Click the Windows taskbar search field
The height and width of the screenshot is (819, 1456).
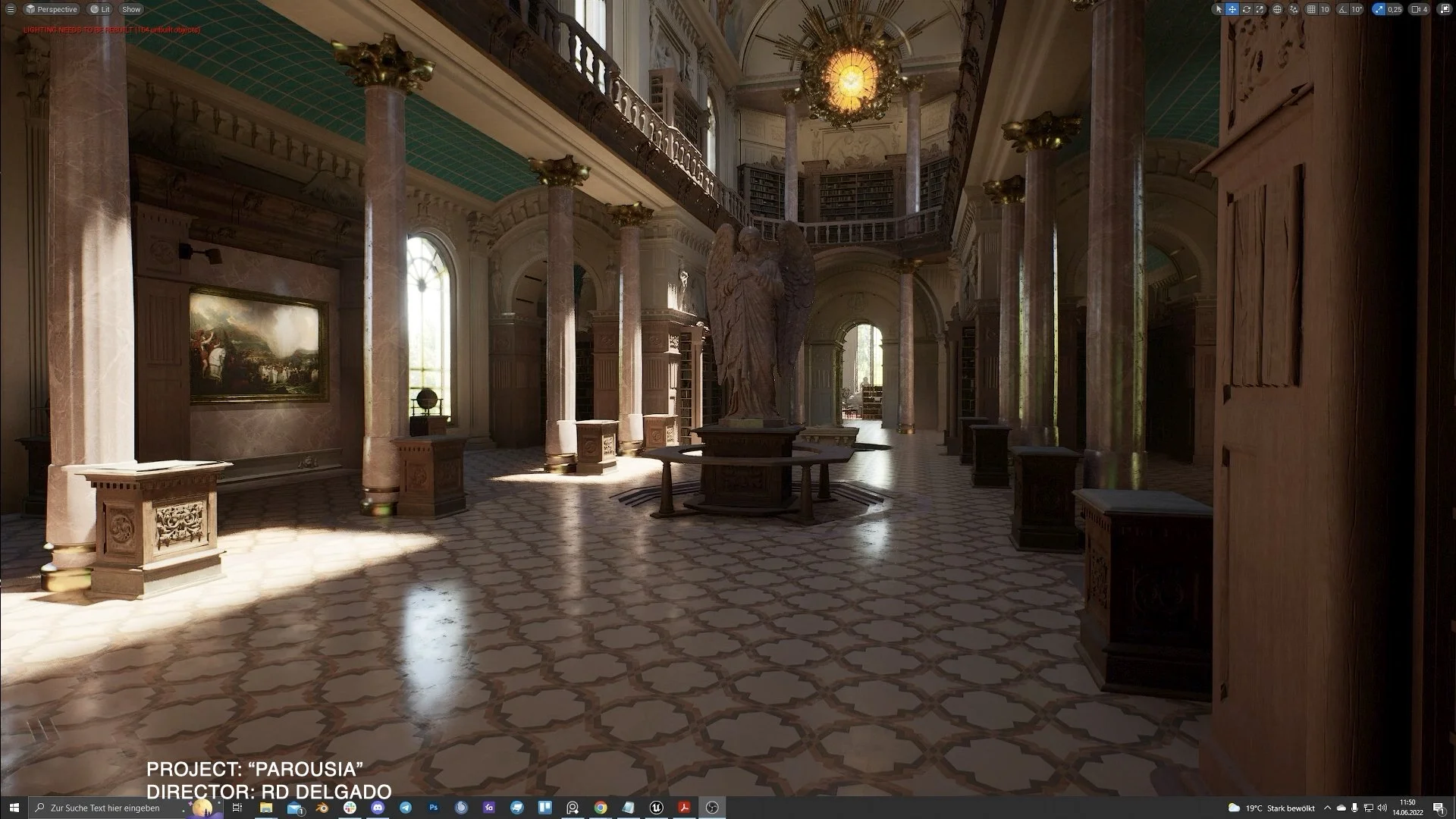106,808
